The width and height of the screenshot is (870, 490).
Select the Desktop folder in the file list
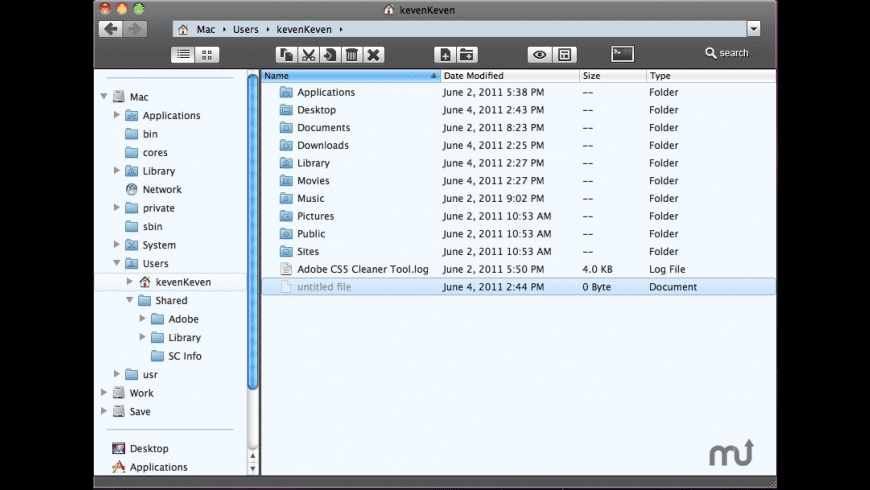click(x=518, y=110)
